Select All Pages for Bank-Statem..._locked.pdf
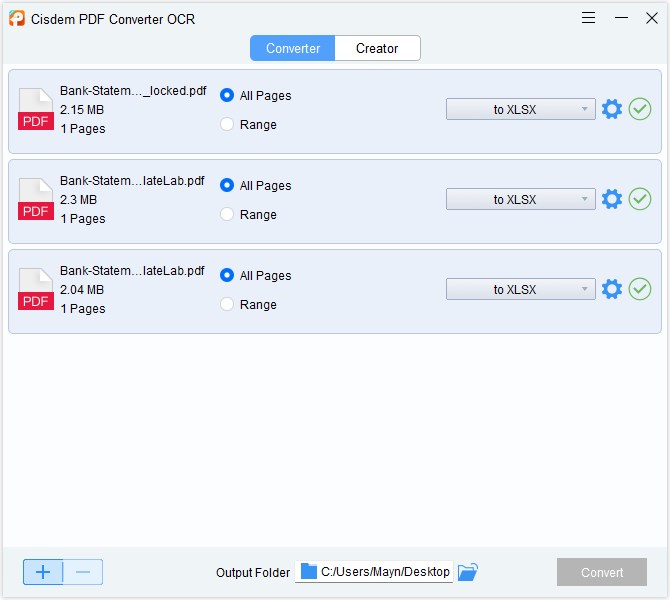This screenshot has width=670, height=600. point(256,95)
